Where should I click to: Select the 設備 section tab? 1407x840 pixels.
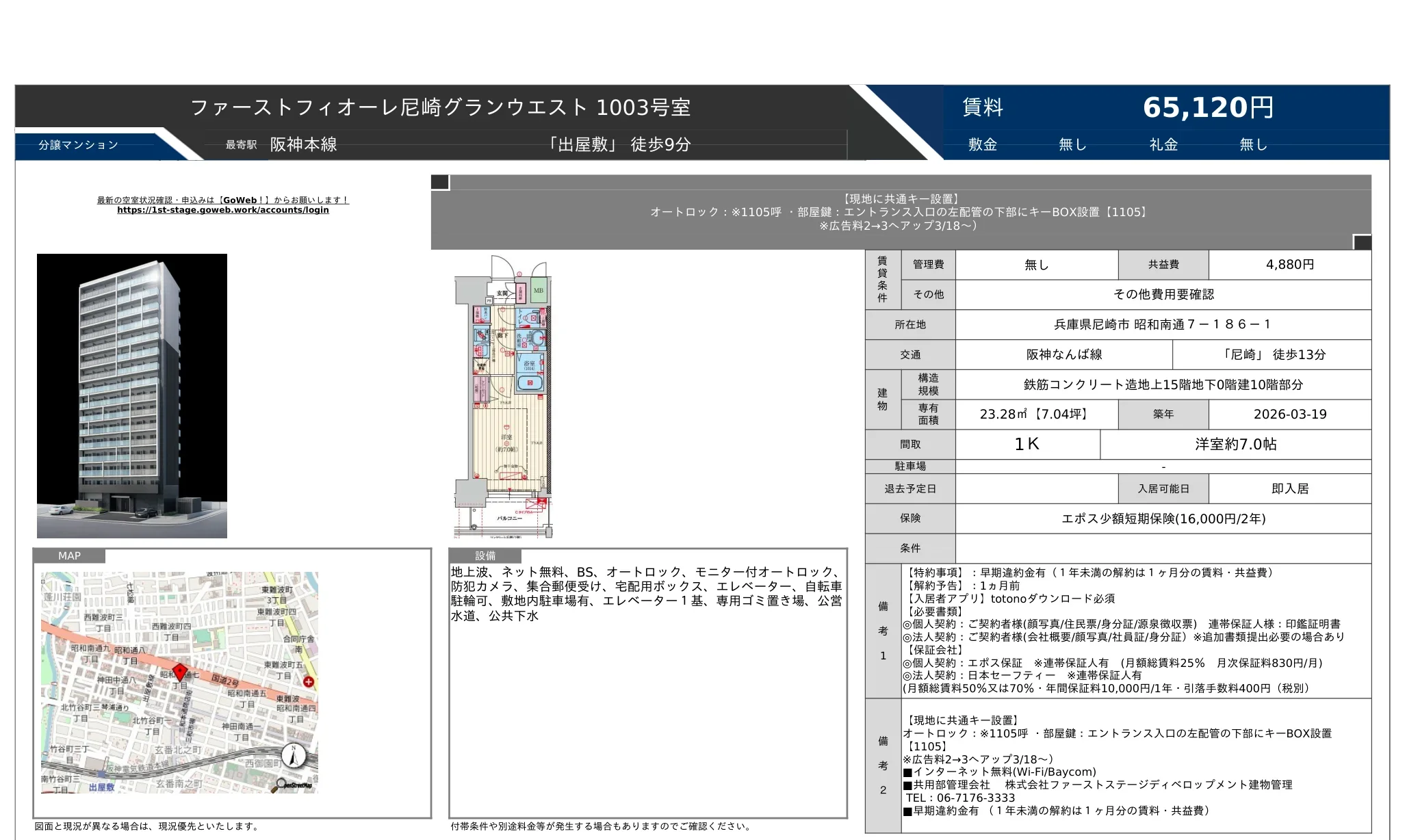(x=483, y=556)
